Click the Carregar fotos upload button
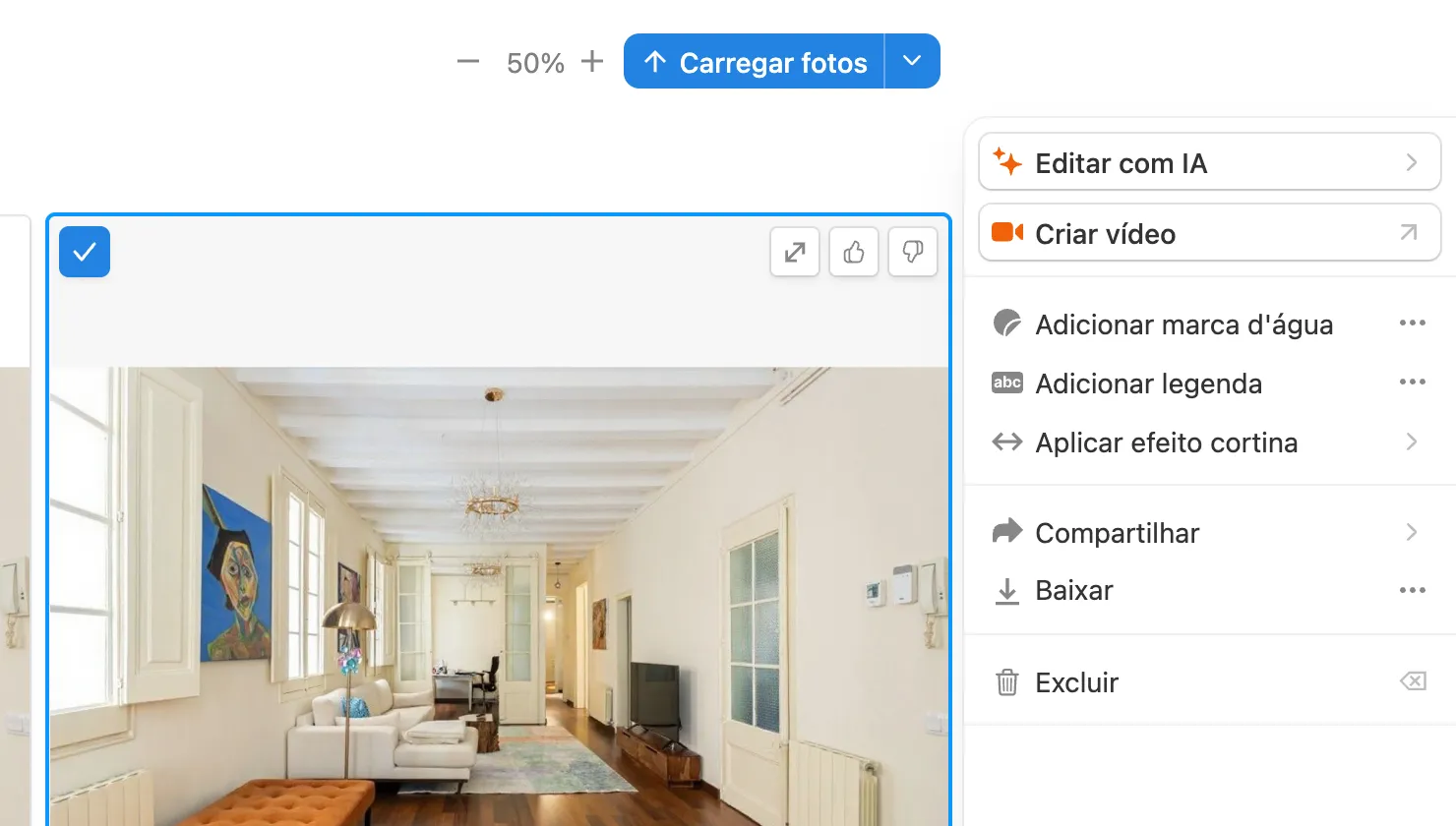Viewport: 1456px width, 826px height. tap(755, 62)
